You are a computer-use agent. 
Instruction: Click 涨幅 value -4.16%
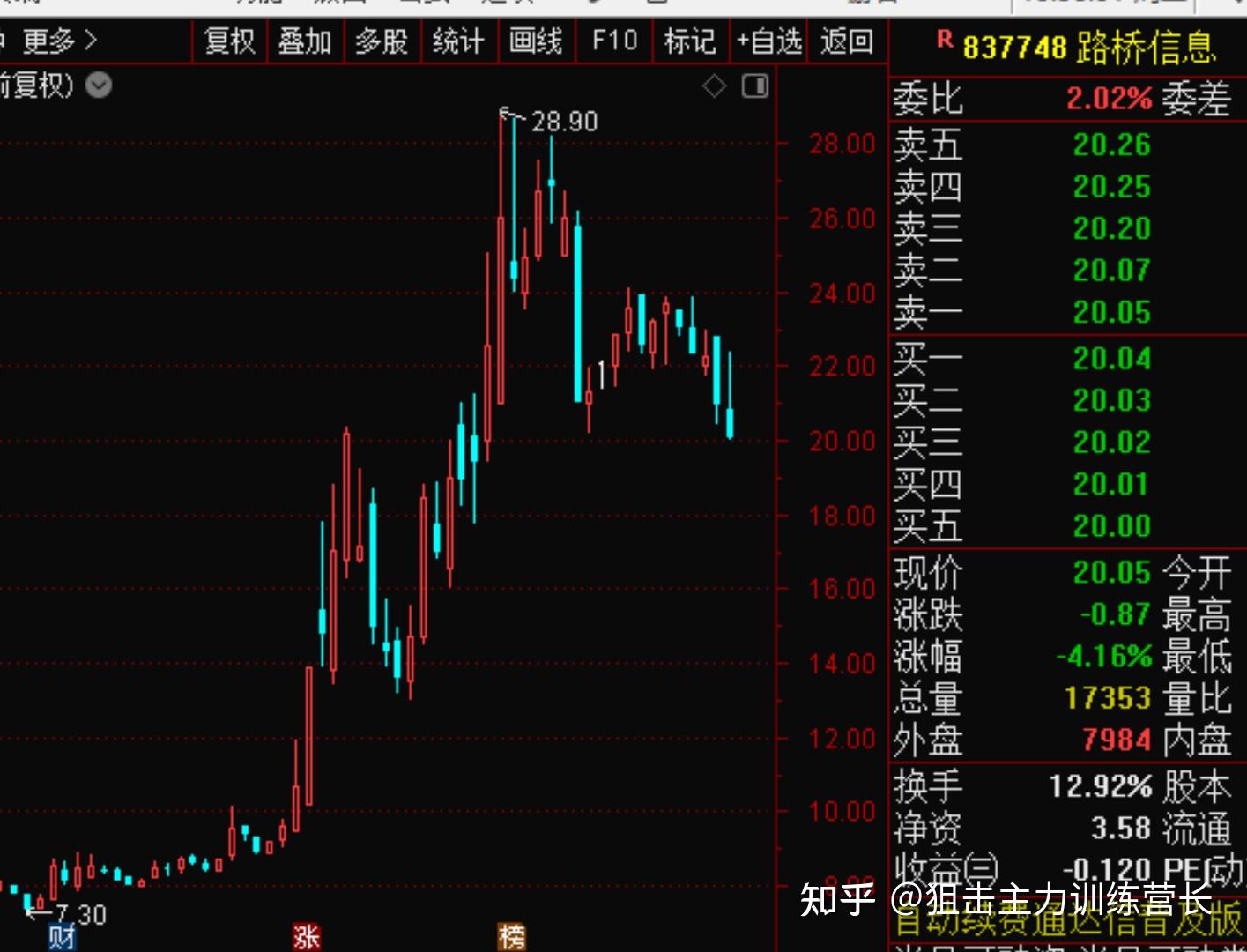point(1104,657)
